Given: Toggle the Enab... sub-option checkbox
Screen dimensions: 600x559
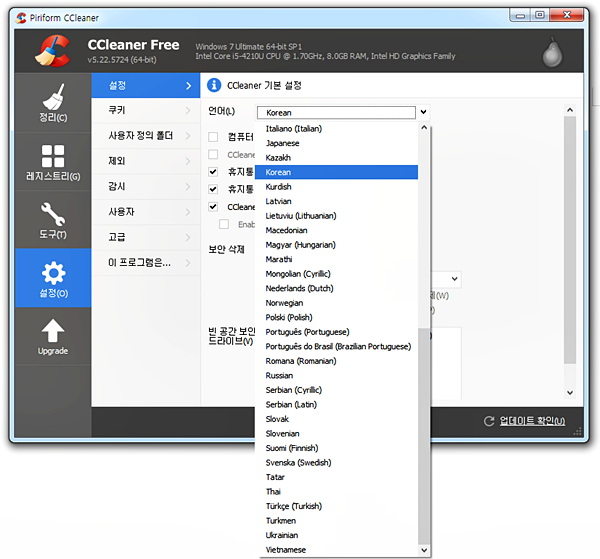Looking at the screenshot, I should click(x=224, y=224).
